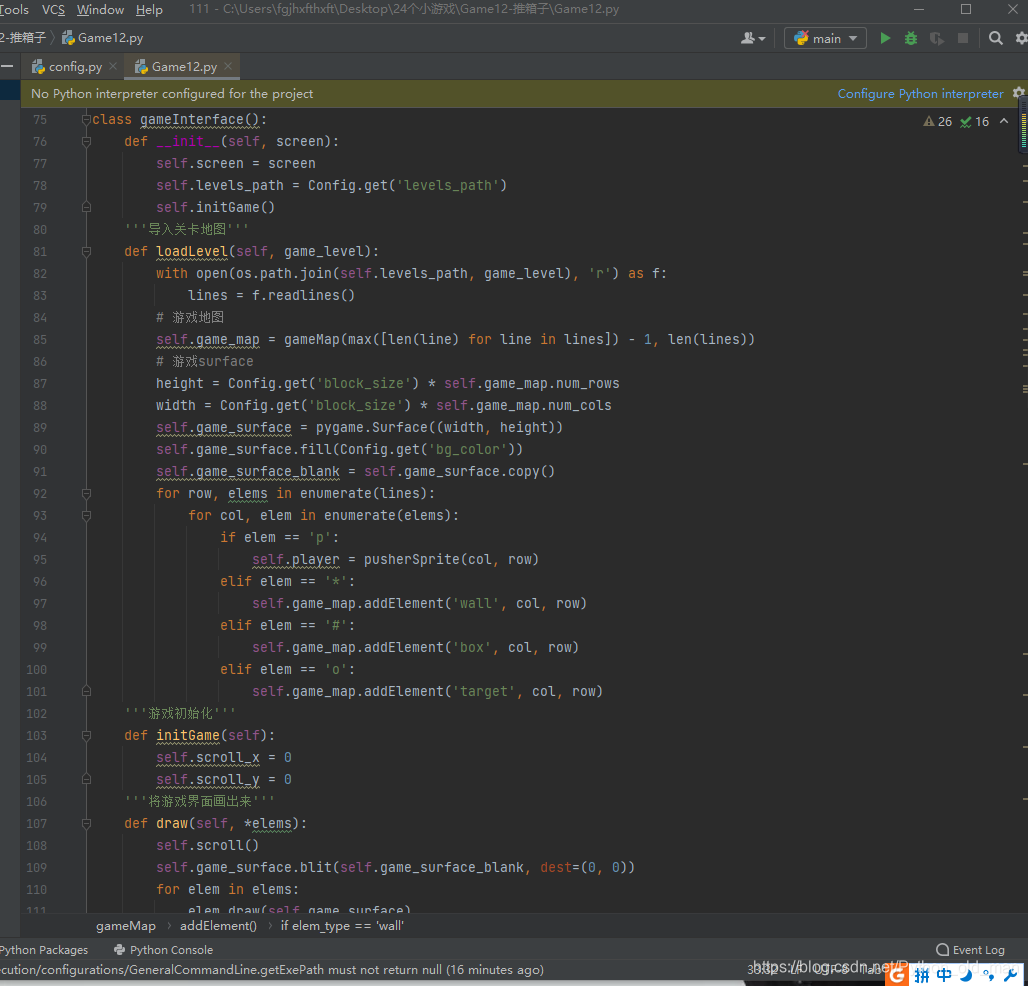Click the fold end marker on line 79
The width and height of the screenshot is (1028, 986).
point(86,207)
